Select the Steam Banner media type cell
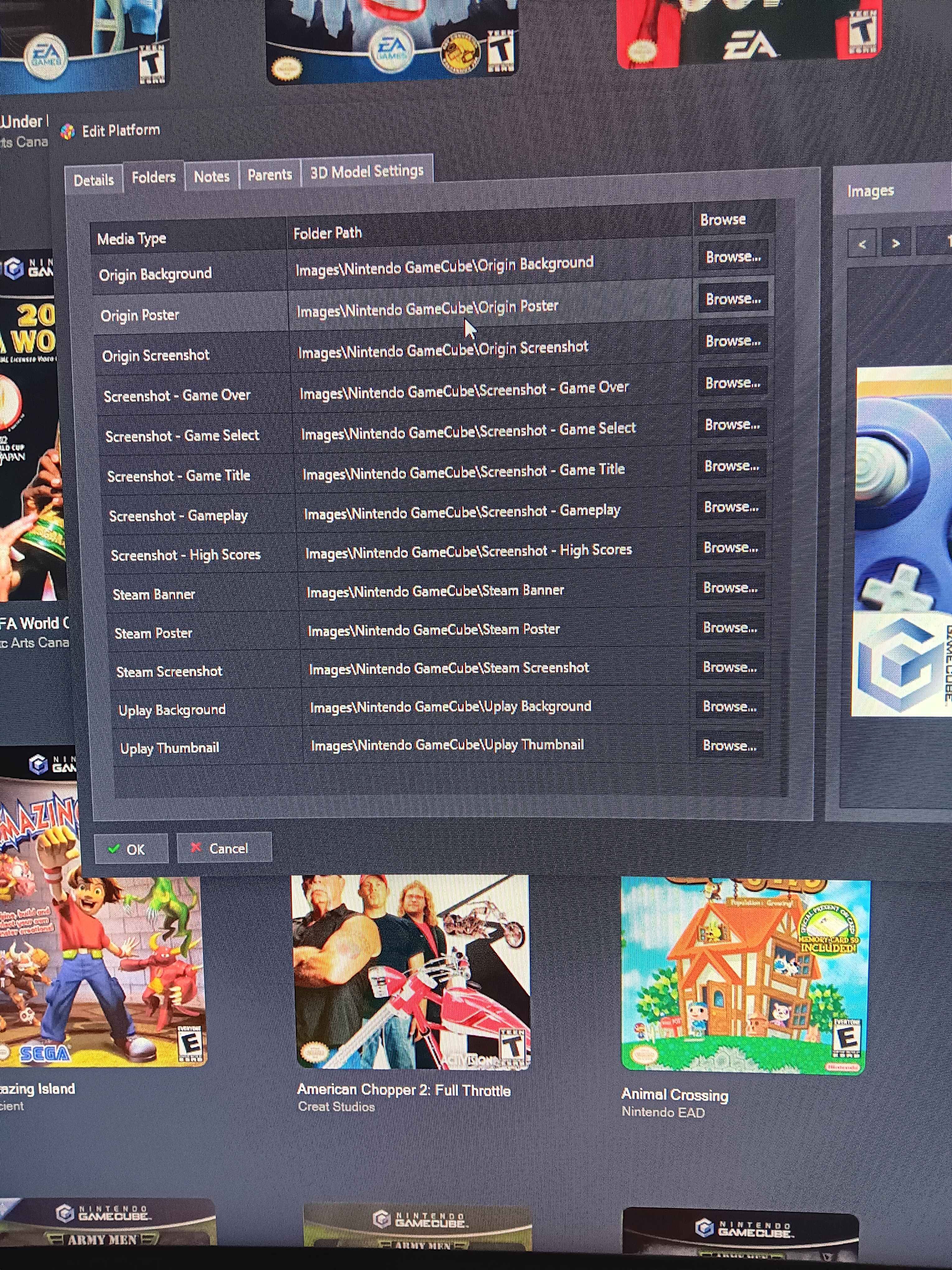 coord(203,594)
